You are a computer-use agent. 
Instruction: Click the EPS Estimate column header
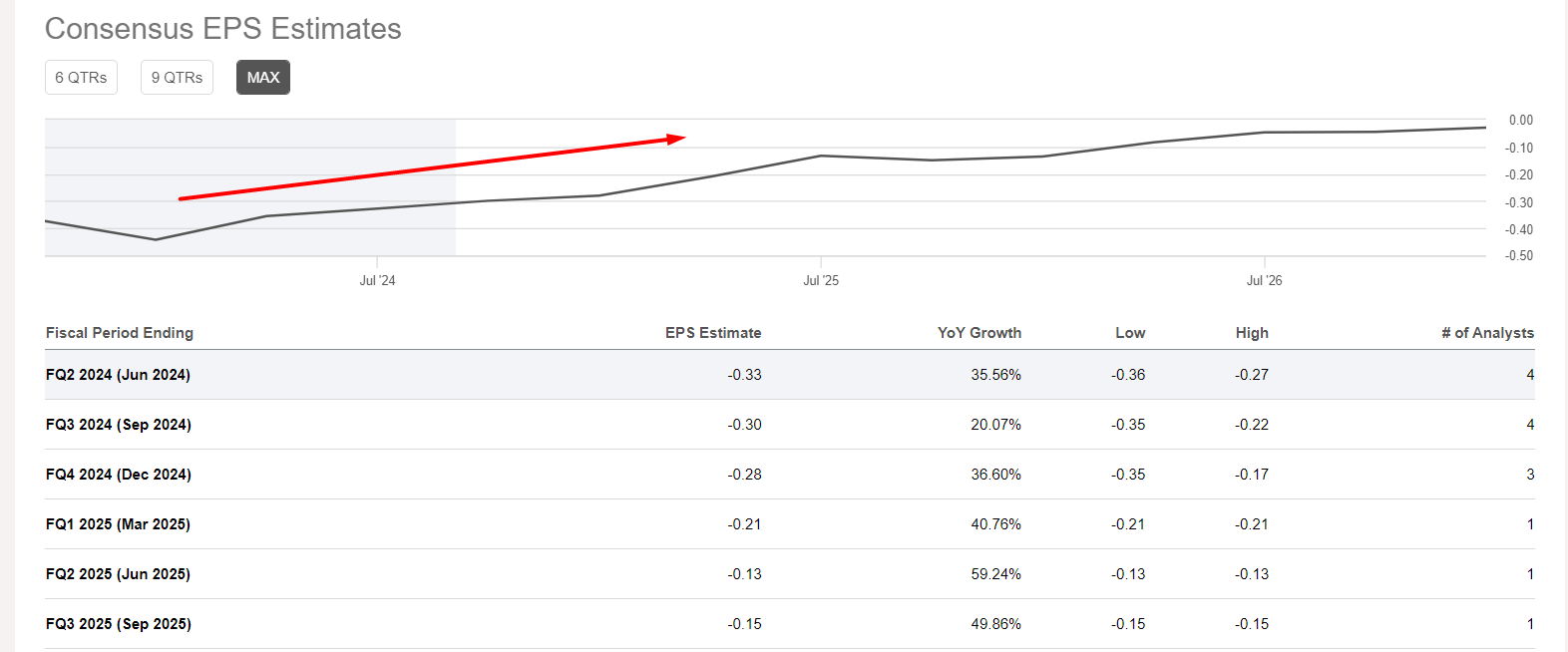point(713,333)
